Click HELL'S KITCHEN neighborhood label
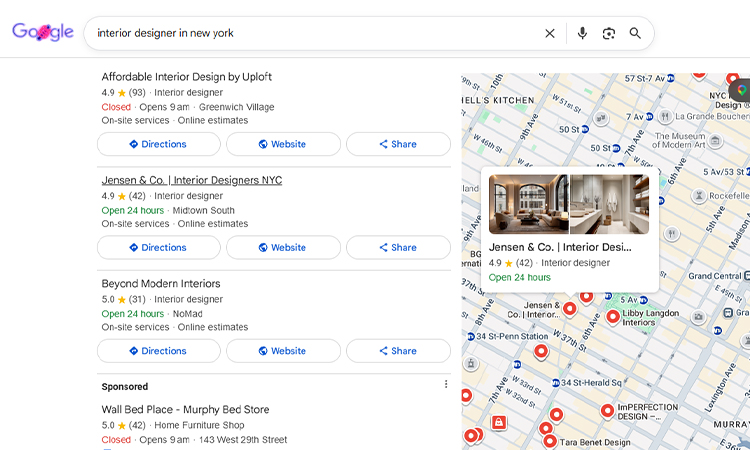This screenshot has width=750, height=450. click(x=498, y=100)
